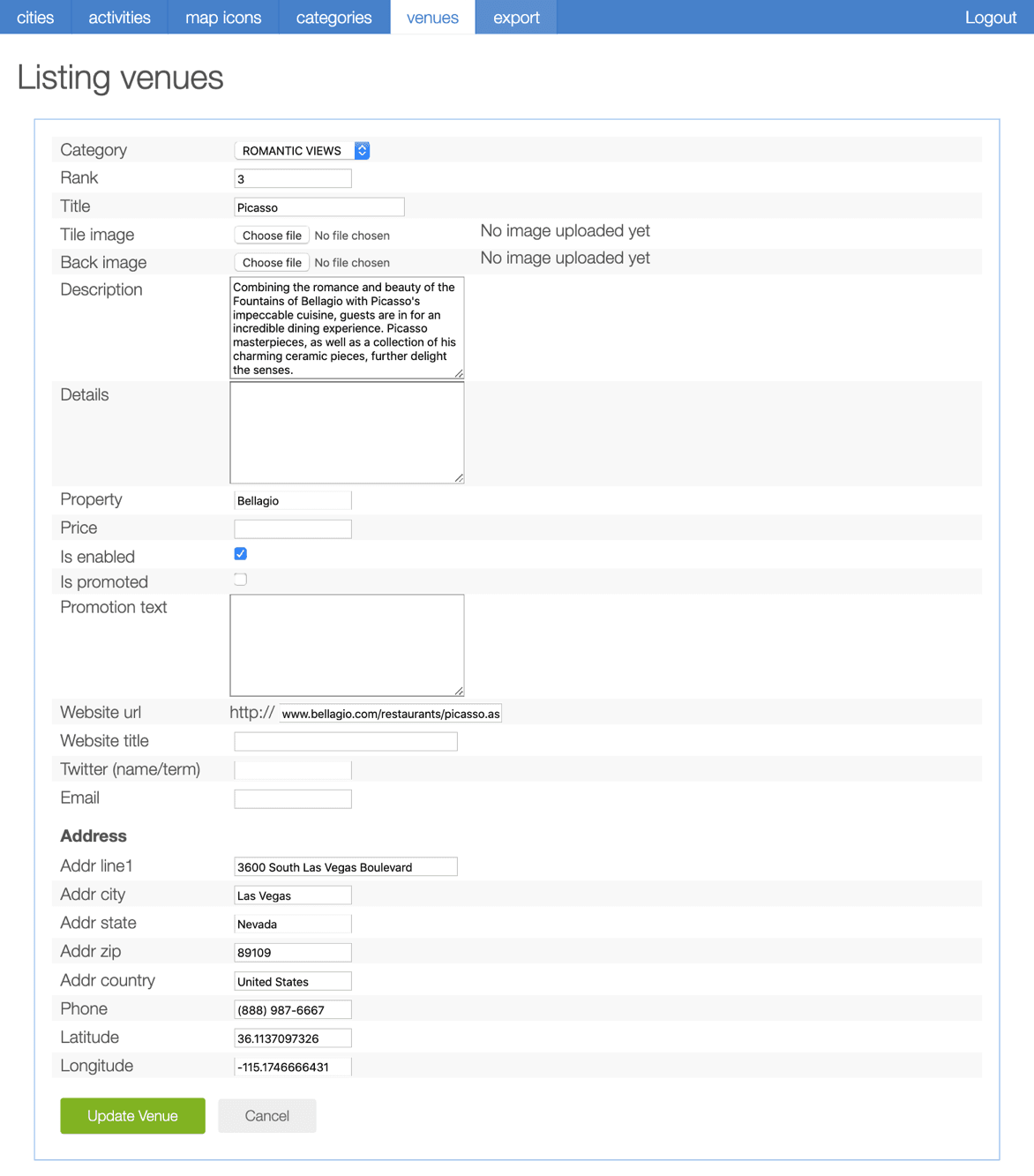Image resolution: width=1034 pixels, height=1176 pixels.
Task: Open the export tab
Action: 516,18
